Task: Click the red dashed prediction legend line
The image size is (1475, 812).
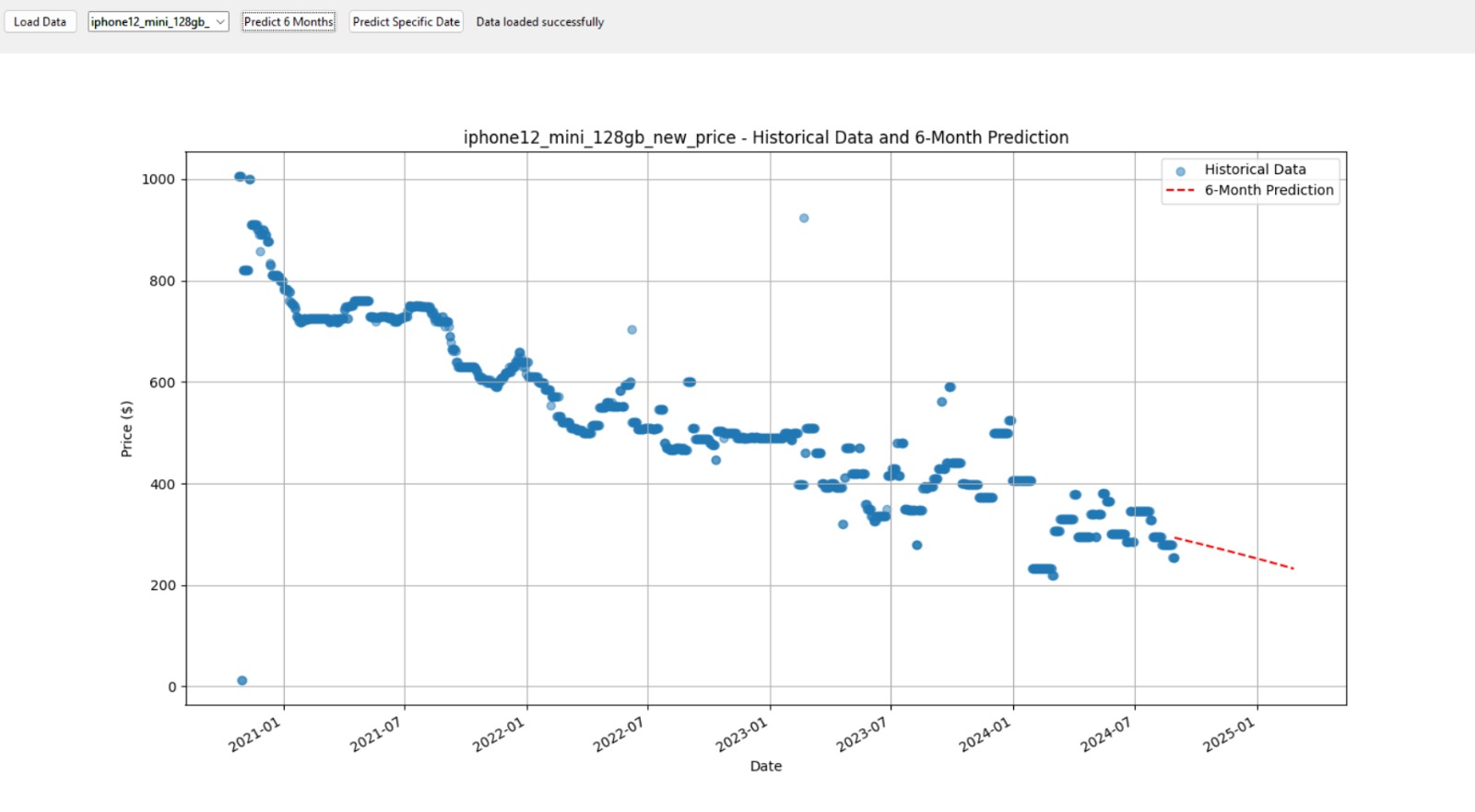Action: click(x=1180, y=191)
